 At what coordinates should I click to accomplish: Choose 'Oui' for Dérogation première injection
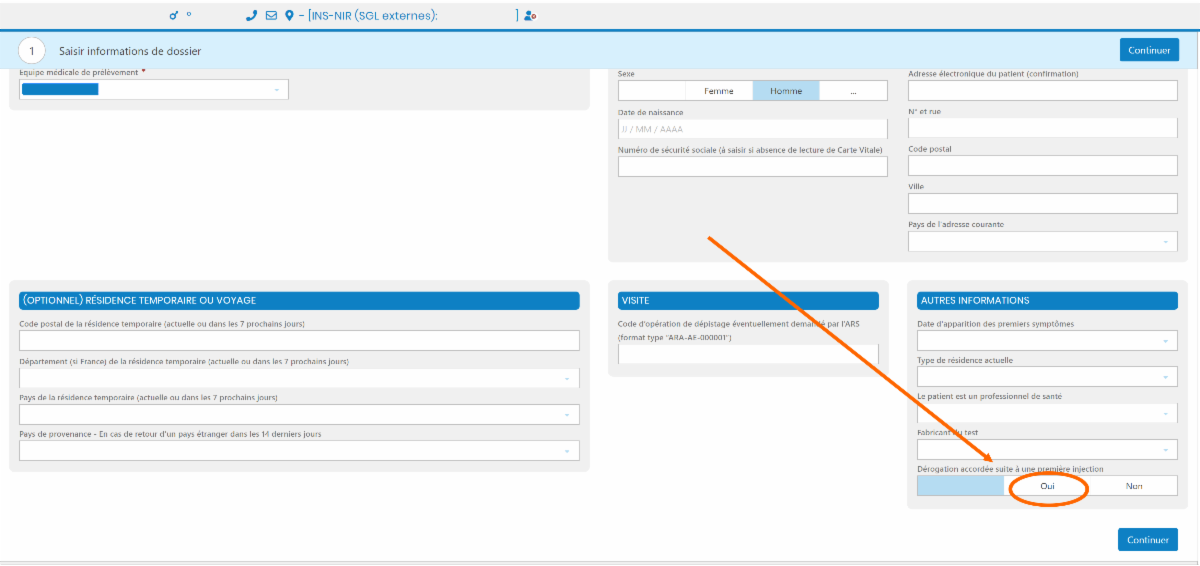coord(1047,486)
